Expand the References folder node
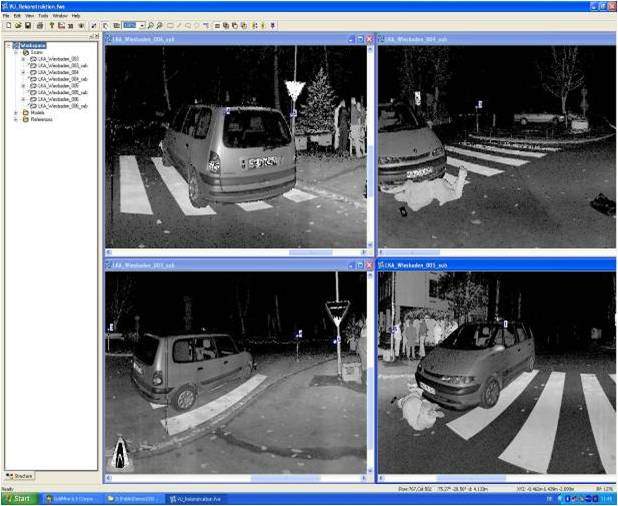618x506 pixels. pos(16,119)
